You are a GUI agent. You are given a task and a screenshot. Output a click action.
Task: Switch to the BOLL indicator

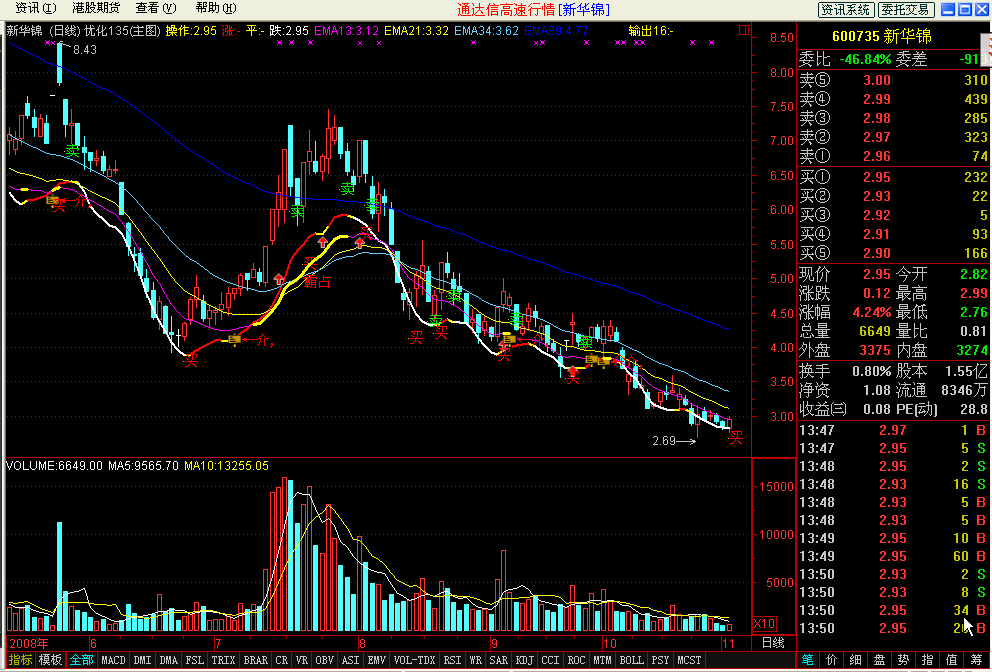(631, 660)
